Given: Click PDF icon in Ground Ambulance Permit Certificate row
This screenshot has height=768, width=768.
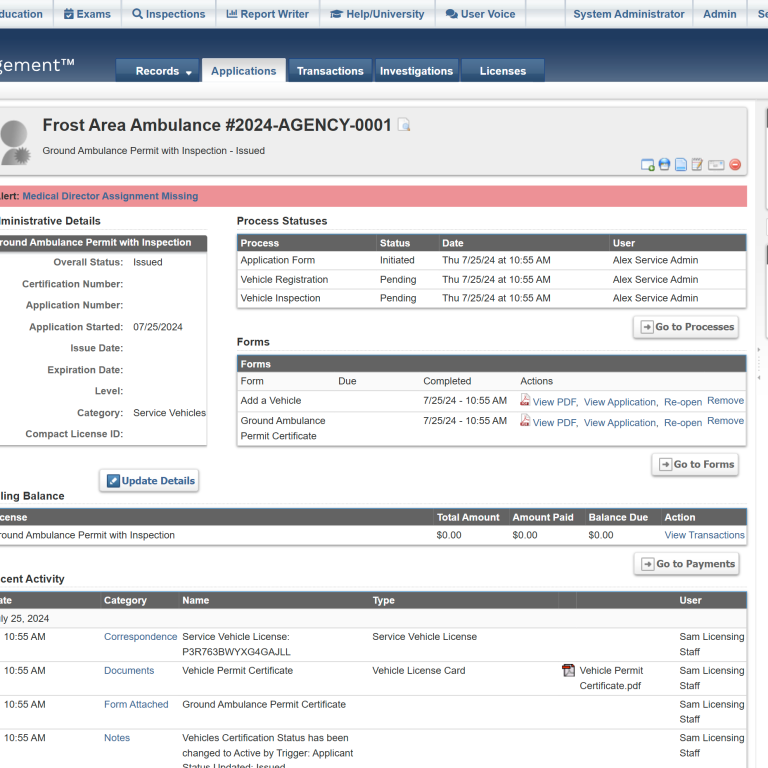Looking at the screenshot, I should click(x=525, y=421).
